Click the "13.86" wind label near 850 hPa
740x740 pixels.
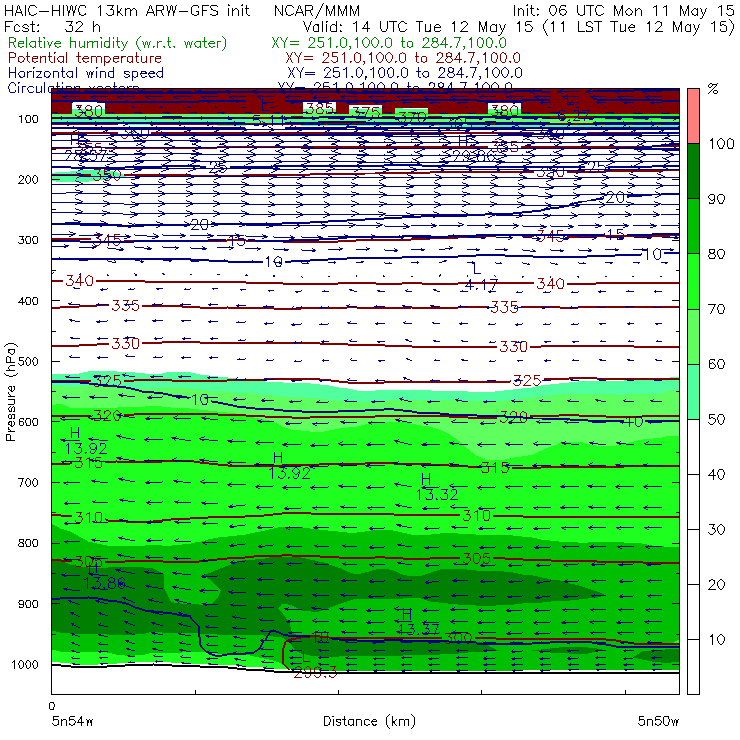(105, 584)
